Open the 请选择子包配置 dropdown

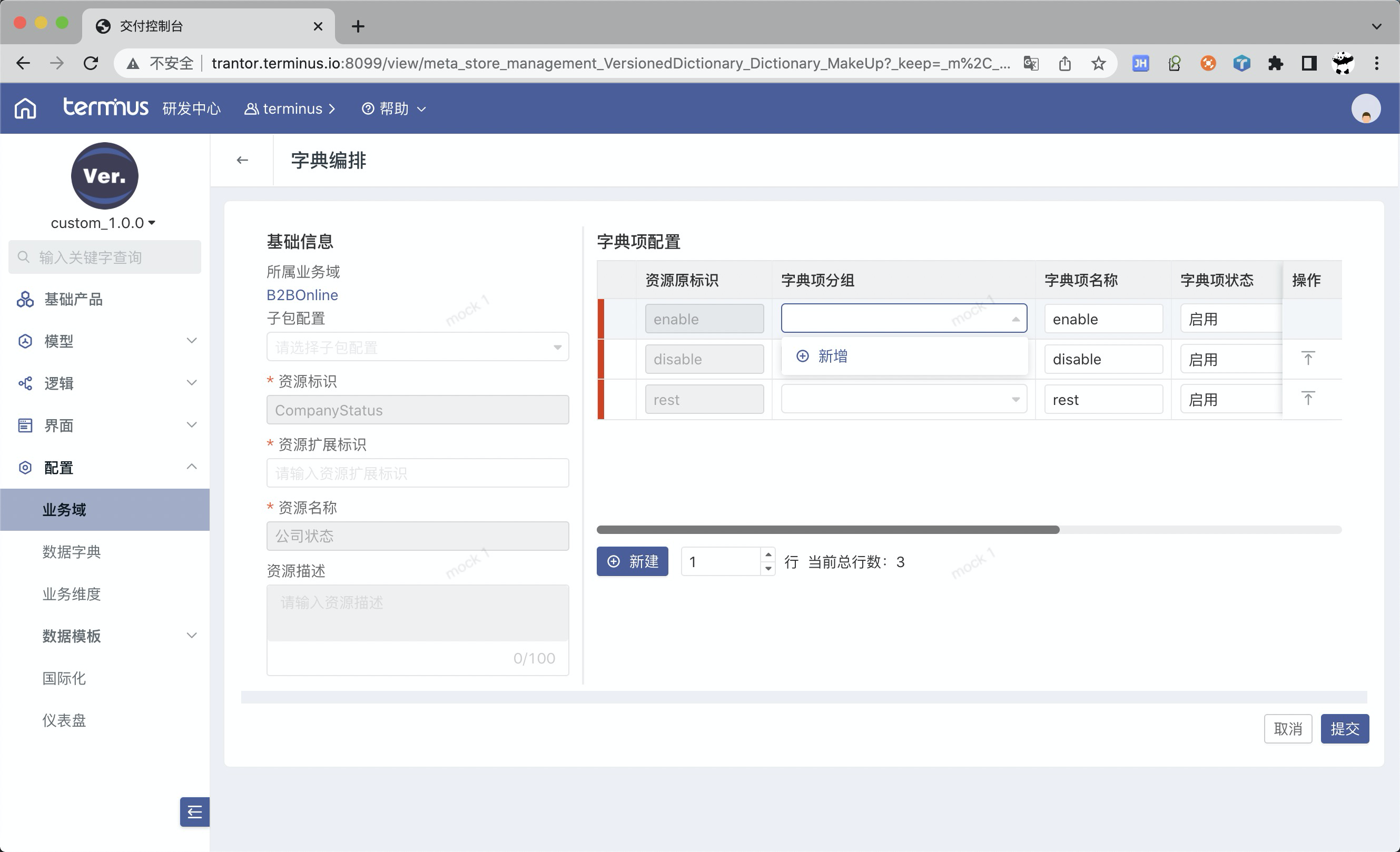point(418,347)
